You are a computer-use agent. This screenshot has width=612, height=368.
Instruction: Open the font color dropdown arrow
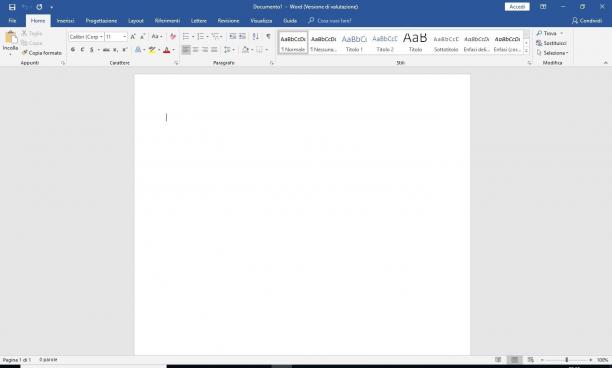174,50
